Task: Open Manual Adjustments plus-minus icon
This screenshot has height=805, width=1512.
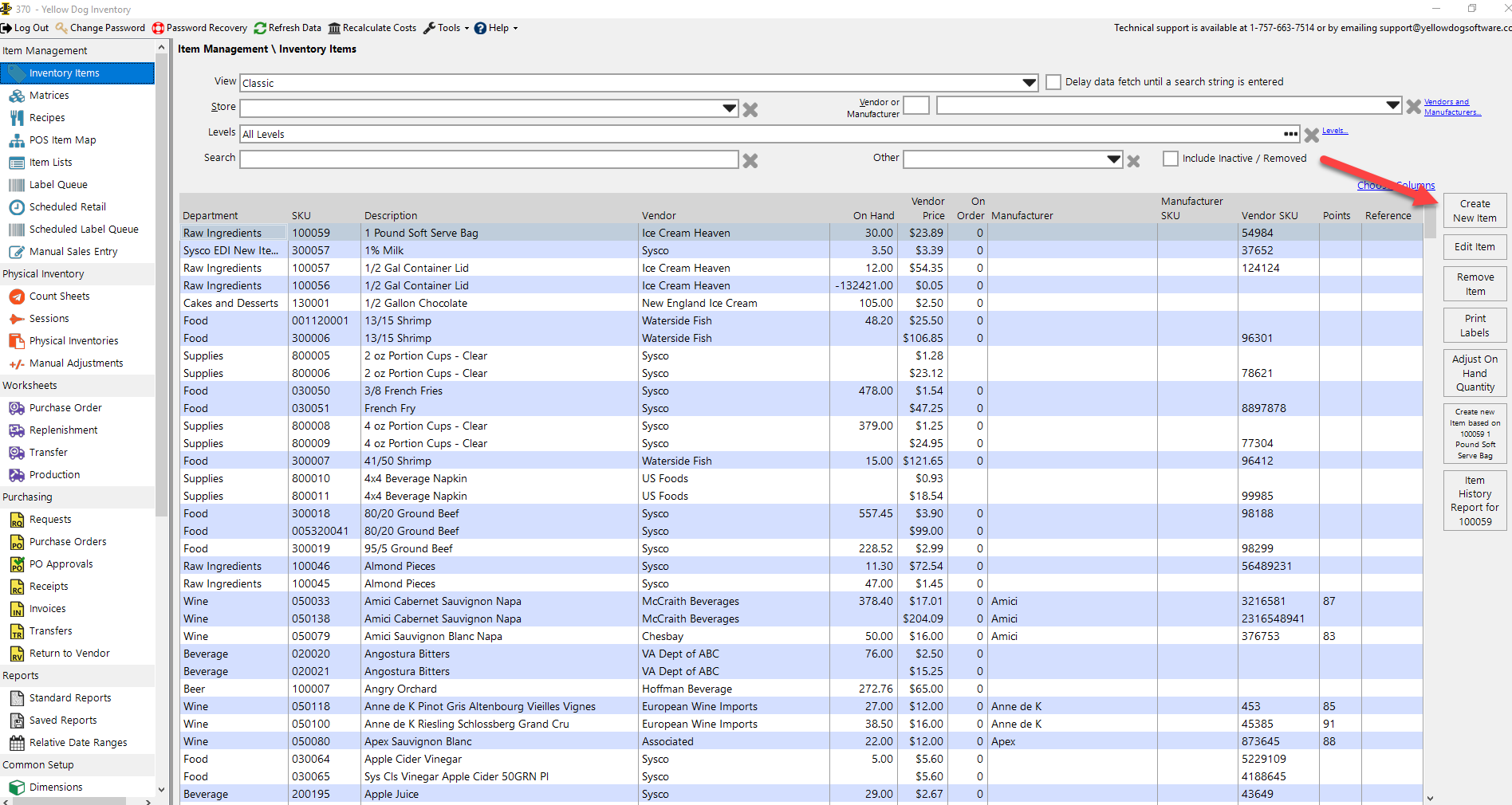Action: coord(17,363)
